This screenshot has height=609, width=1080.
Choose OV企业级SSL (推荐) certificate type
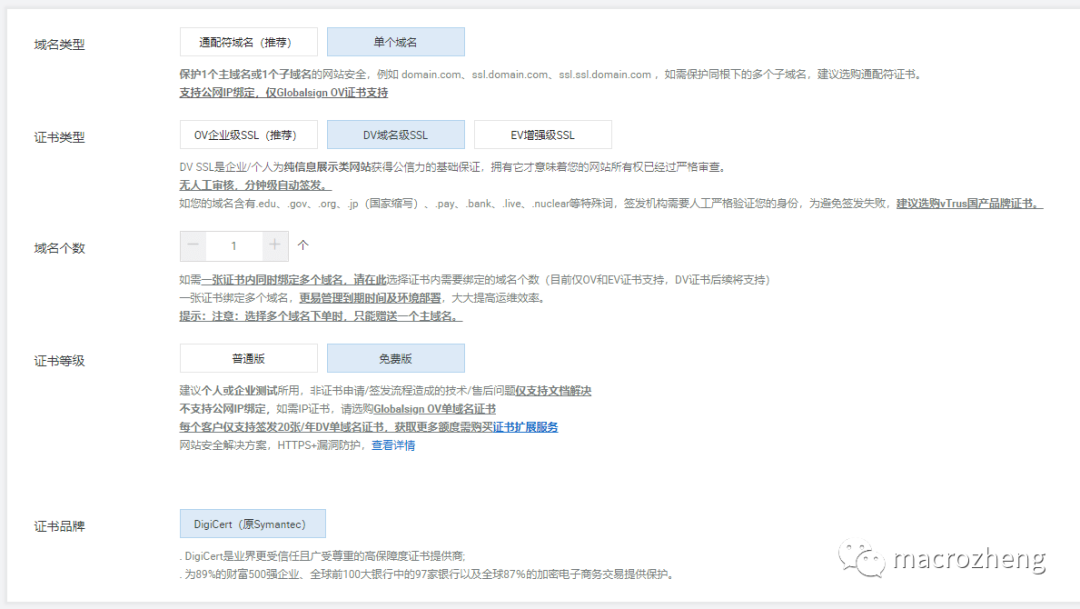pos(249,135)
